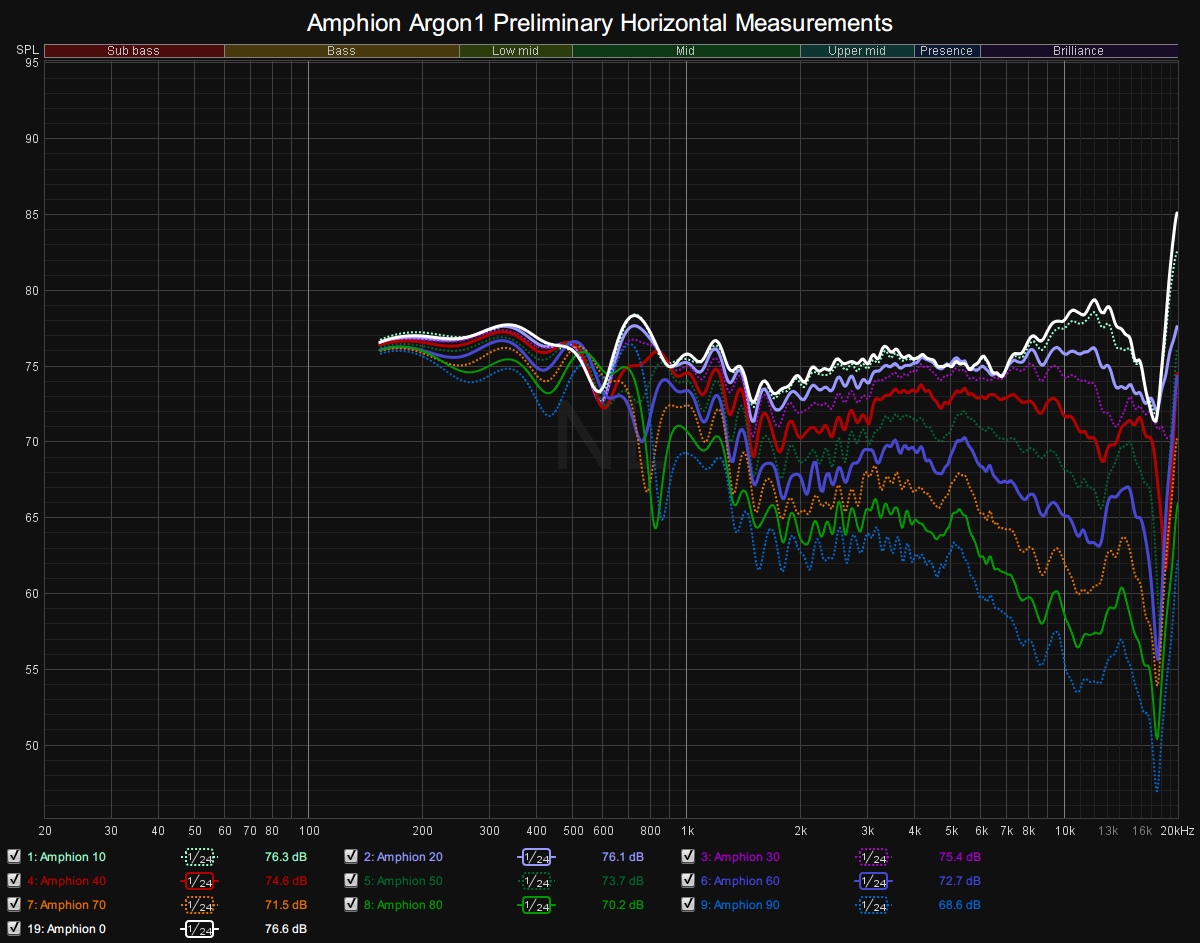Select the red 1/24 trace icon for Amphion 40
1200x943 pixels.
199,881
